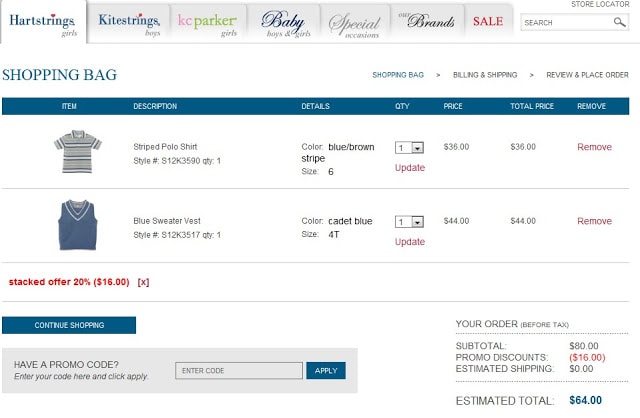This screenshot has width=640, height=418.
Task: Open the Striped Polo Shirt thumbnail
Action: [x=78, y=151]
